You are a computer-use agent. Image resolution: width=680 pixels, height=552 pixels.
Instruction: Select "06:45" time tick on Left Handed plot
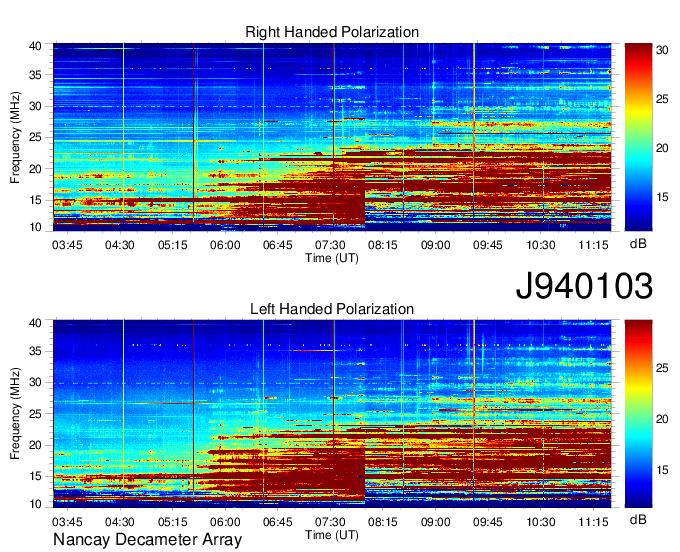278,522
